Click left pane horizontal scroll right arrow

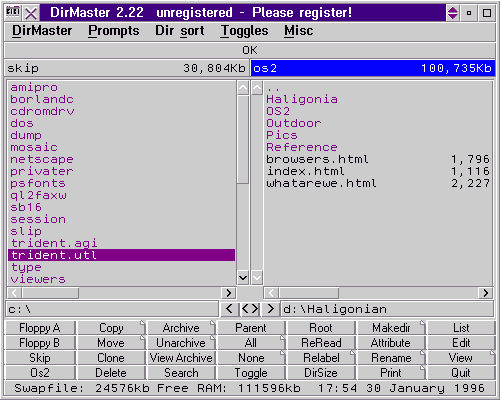229,293
